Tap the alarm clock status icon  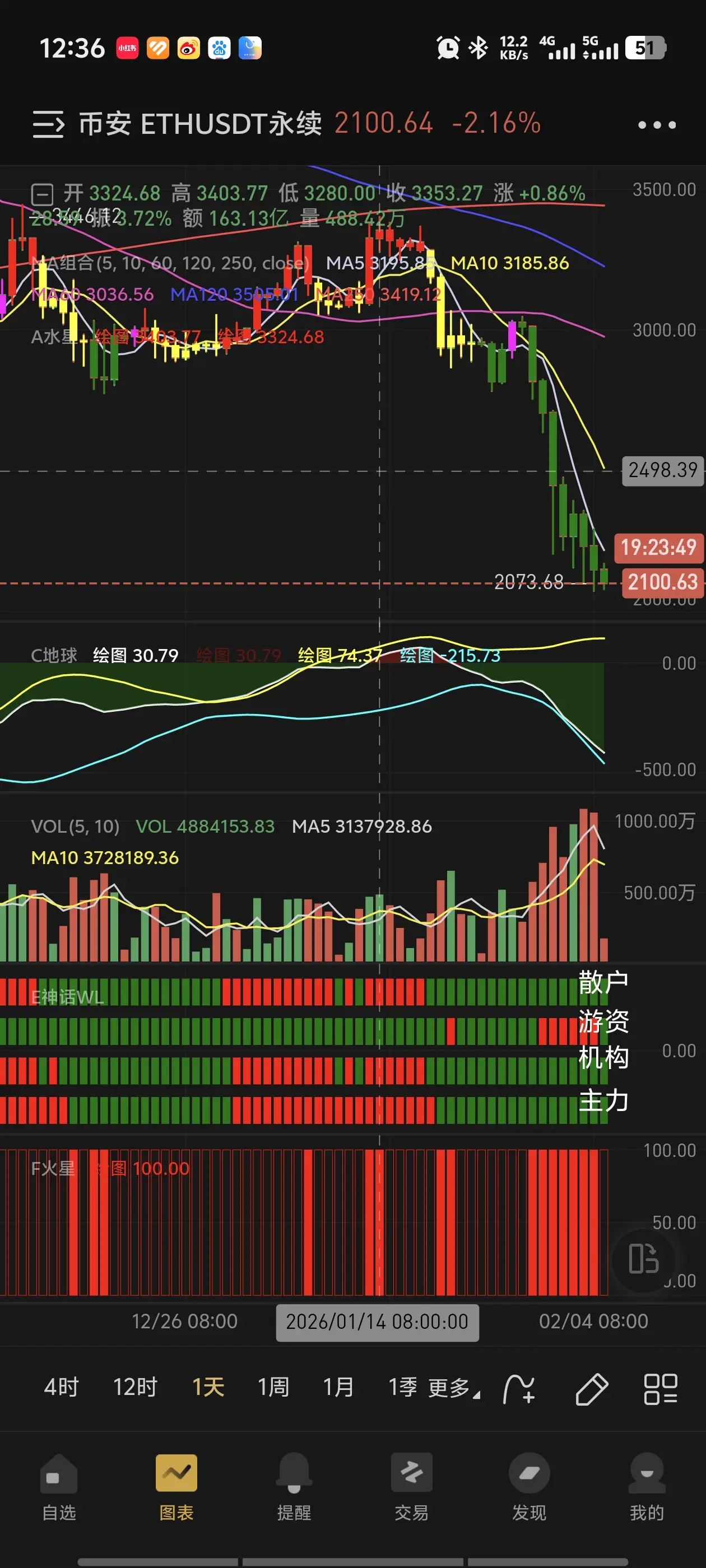(x=448, y=48)
